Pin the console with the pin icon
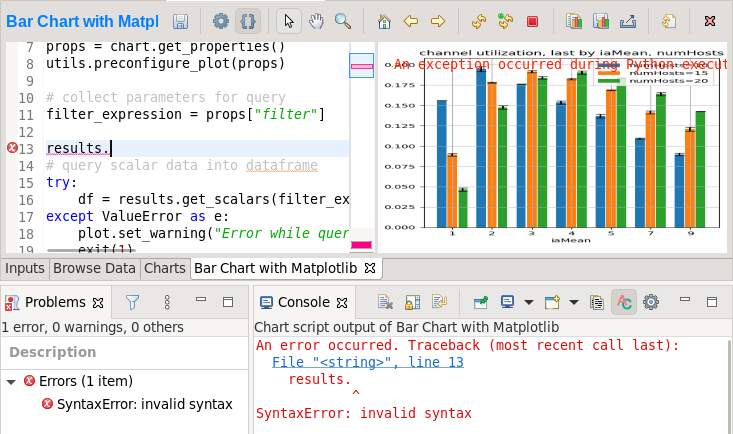The height and width of the screenshot is (434, 733). [481, 302]
